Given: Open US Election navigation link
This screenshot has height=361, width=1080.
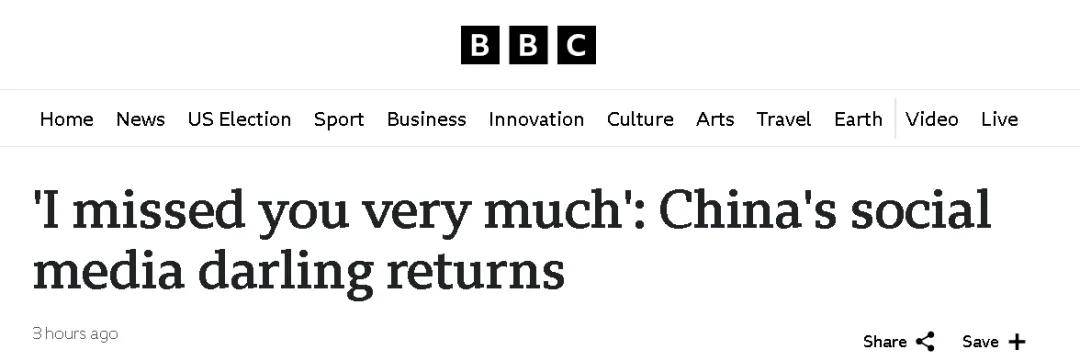Looking at the screenshot, I should pyautogui.click(x=239, y=119).
